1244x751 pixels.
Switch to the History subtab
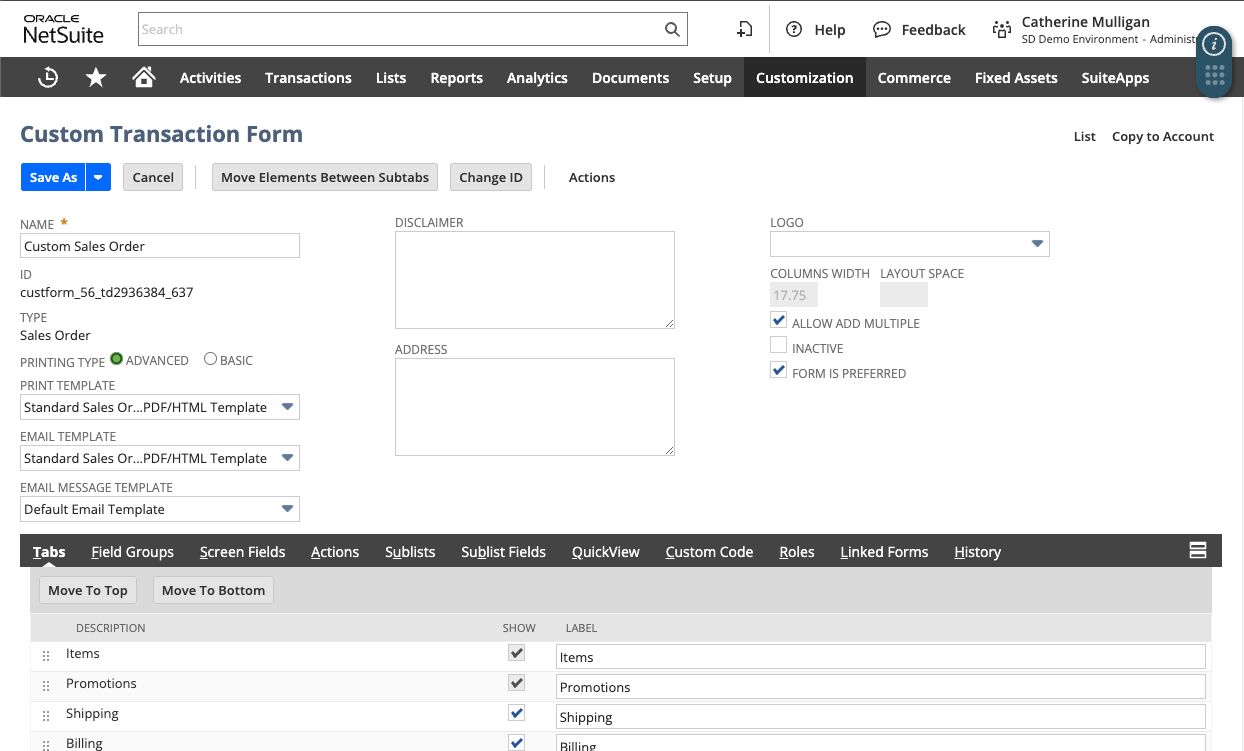977,551
